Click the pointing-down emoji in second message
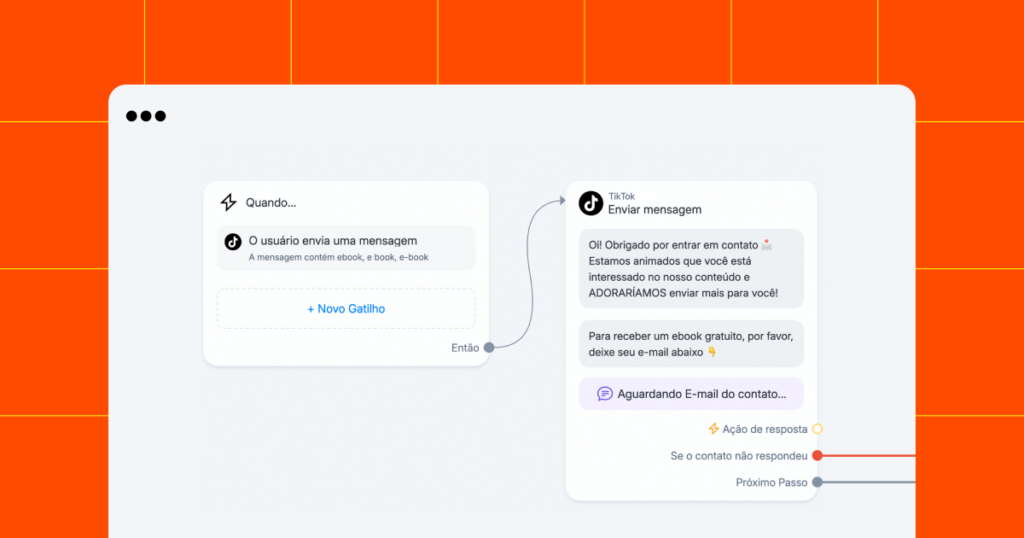The height and width of the screenshot is (538, 1024). click(x=712, y=352)
